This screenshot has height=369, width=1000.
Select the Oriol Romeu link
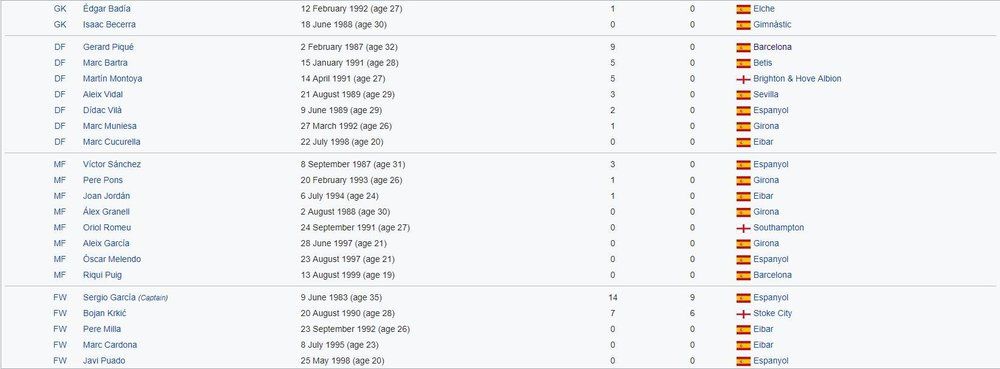tap(107, 228)
